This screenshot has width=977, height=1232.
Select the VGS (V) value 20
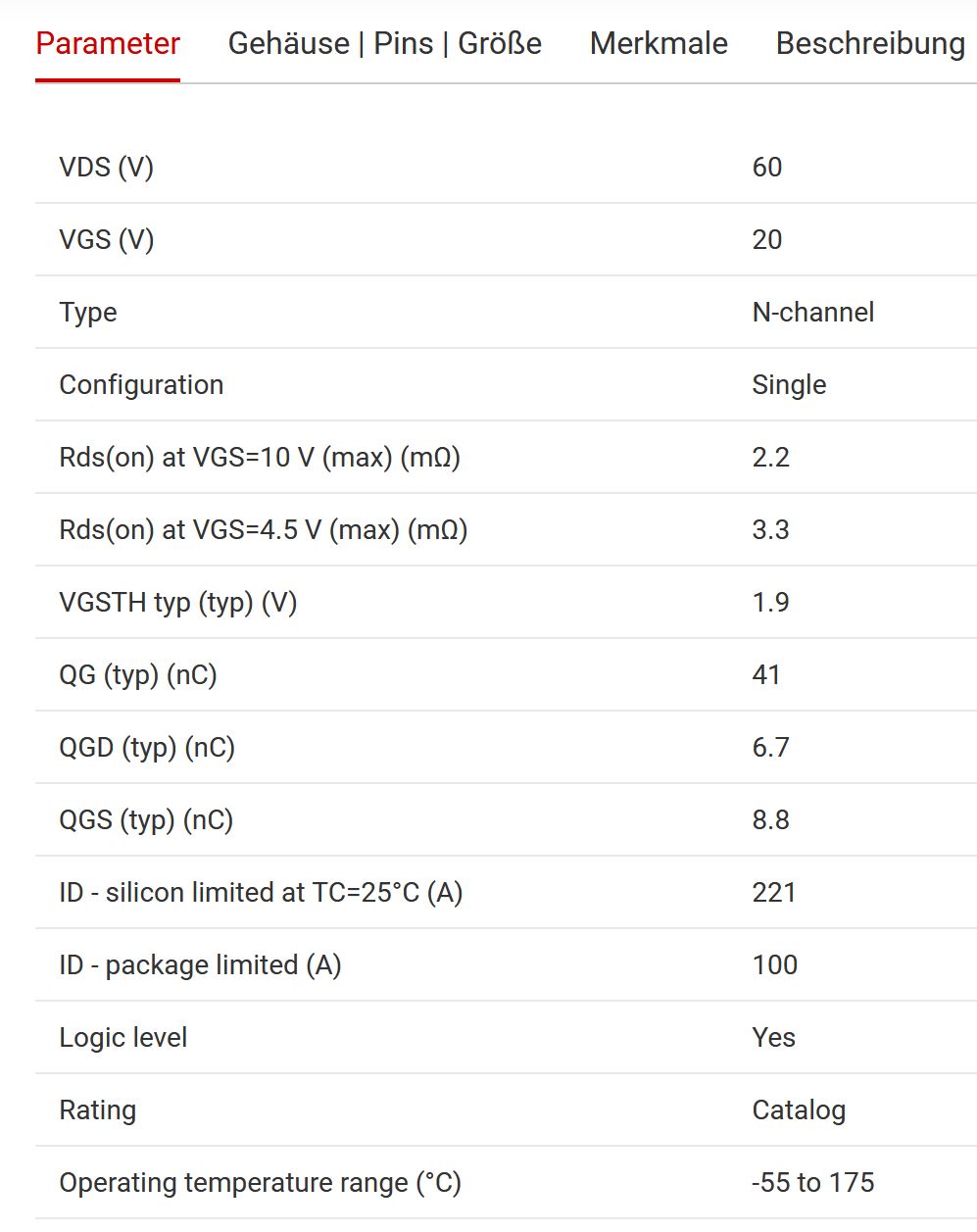point(767,239)
